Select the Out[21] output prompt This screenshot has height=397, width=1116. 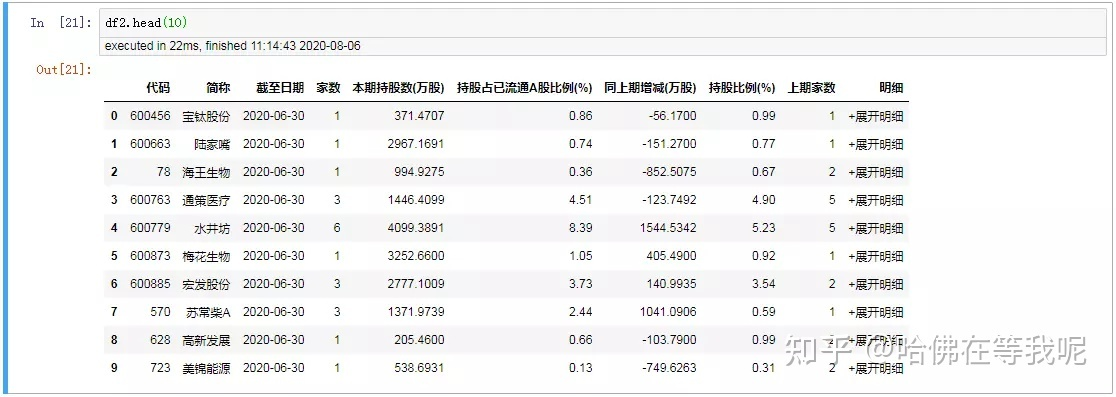65,70
